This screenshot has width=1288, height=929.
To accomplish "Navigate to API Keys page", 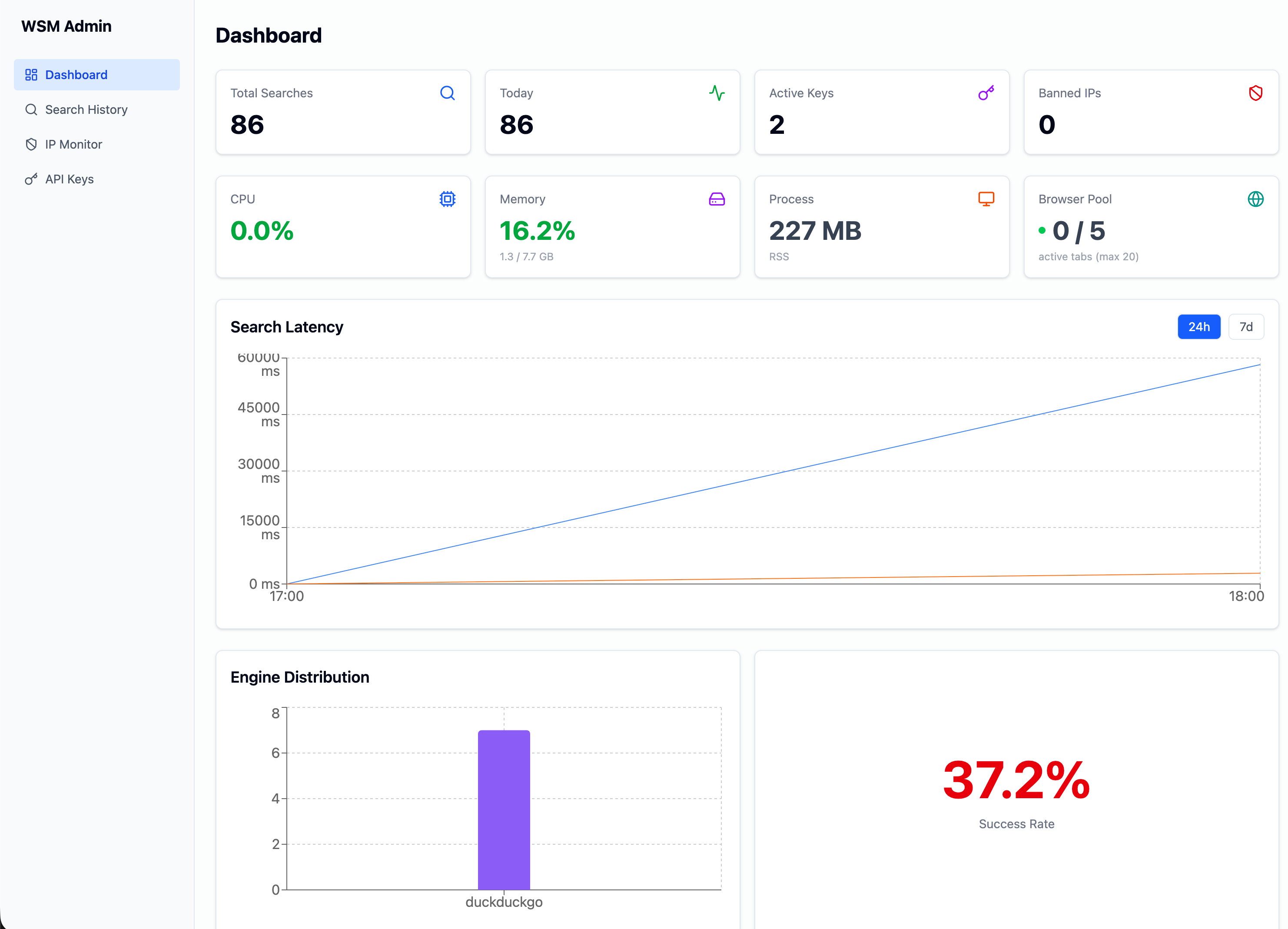I will [x=69, y=179].
